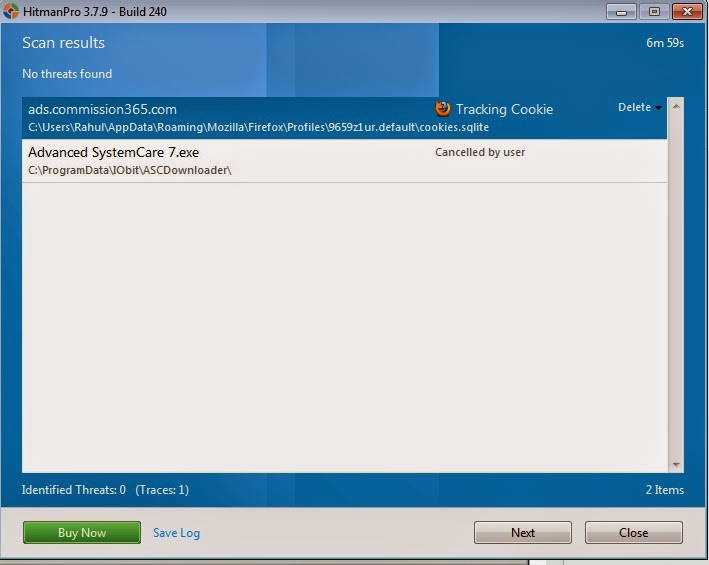Click the No threats found message
This screenshot has width=709, height=565.
67,74
